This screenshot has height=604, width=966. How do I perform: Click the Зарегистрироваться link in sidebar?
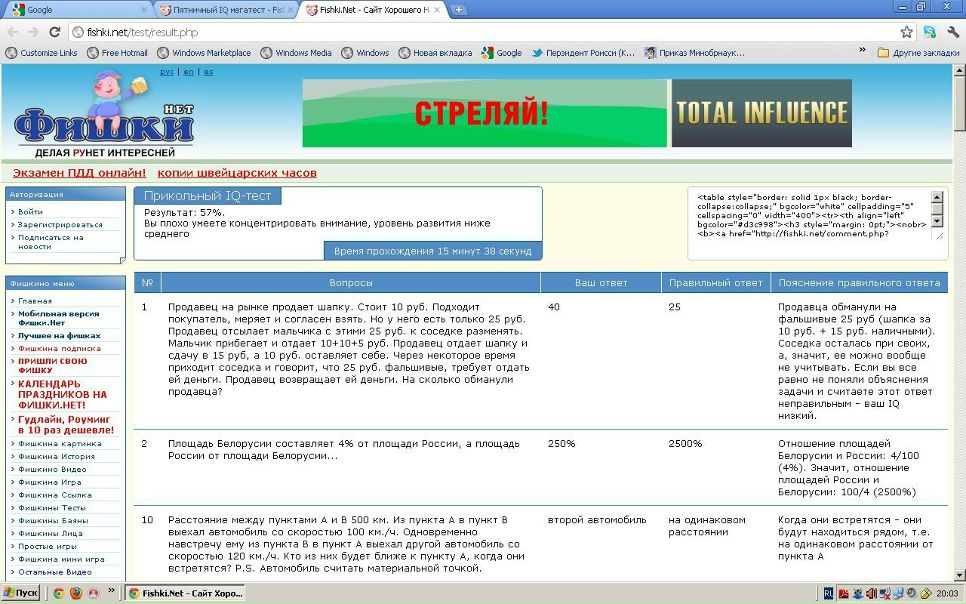pos(60,225)
